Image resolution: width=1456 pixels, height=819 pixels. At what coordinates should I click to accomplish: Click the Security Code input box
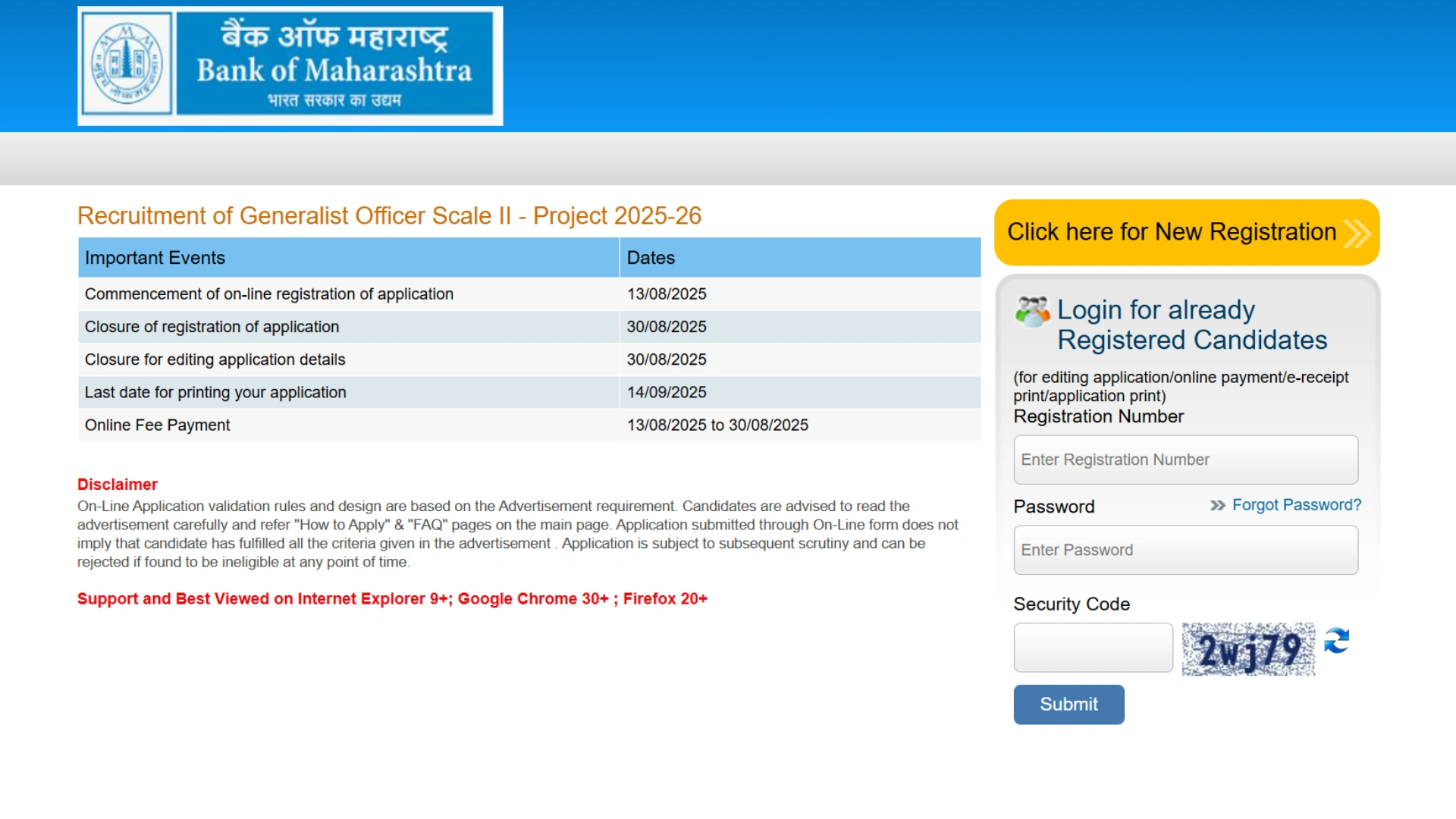[x=1093, y=647]
